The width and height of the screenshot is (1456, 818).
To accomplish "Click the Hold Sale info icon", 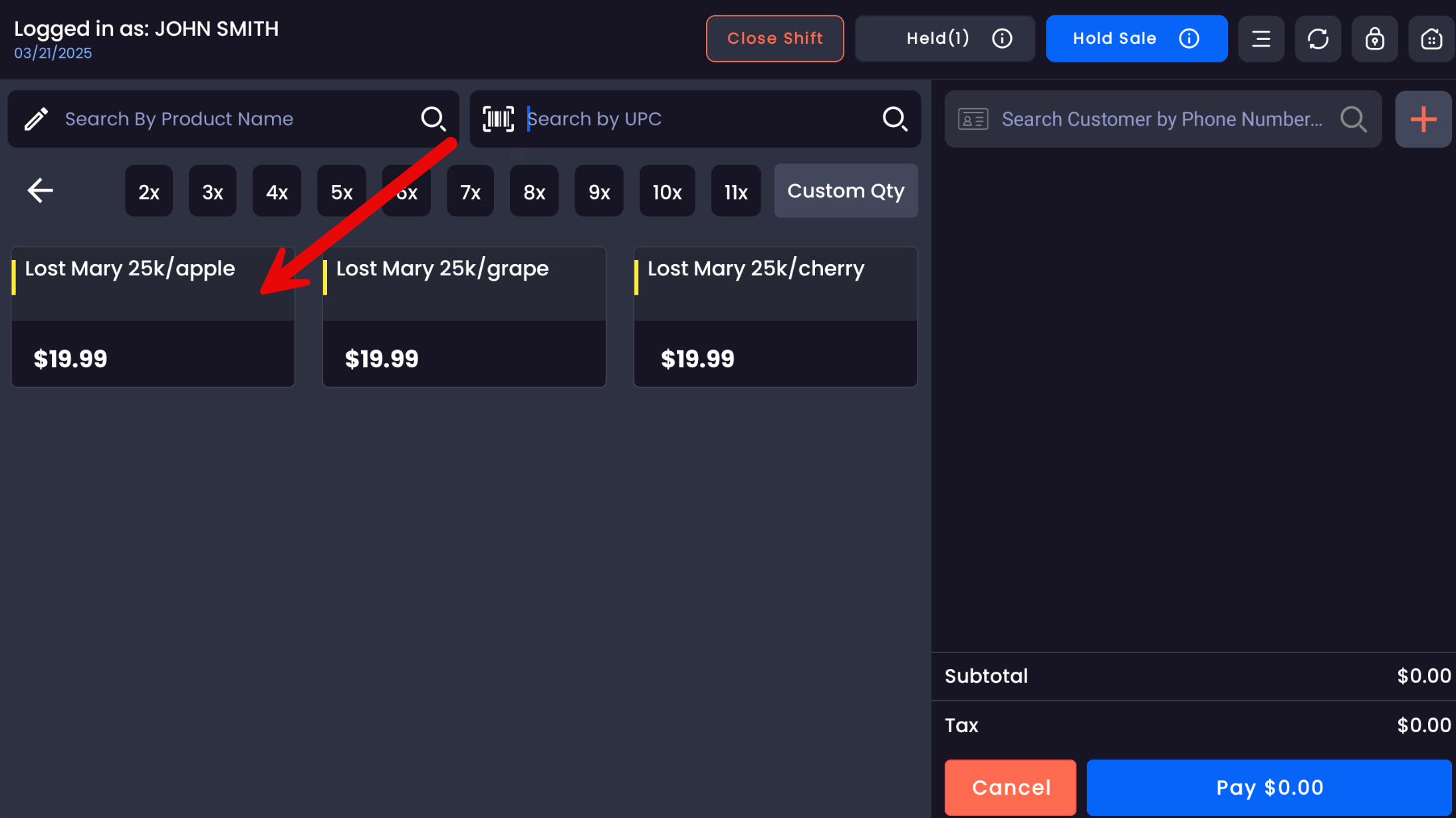I will tap(1189, 39).
